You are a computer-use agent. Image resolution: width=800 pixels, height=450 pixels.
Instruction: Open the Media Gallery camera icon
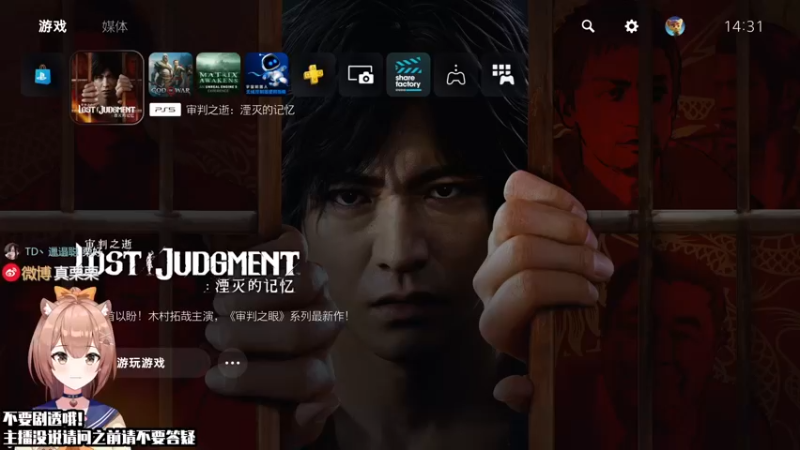[x=361, y=75]
